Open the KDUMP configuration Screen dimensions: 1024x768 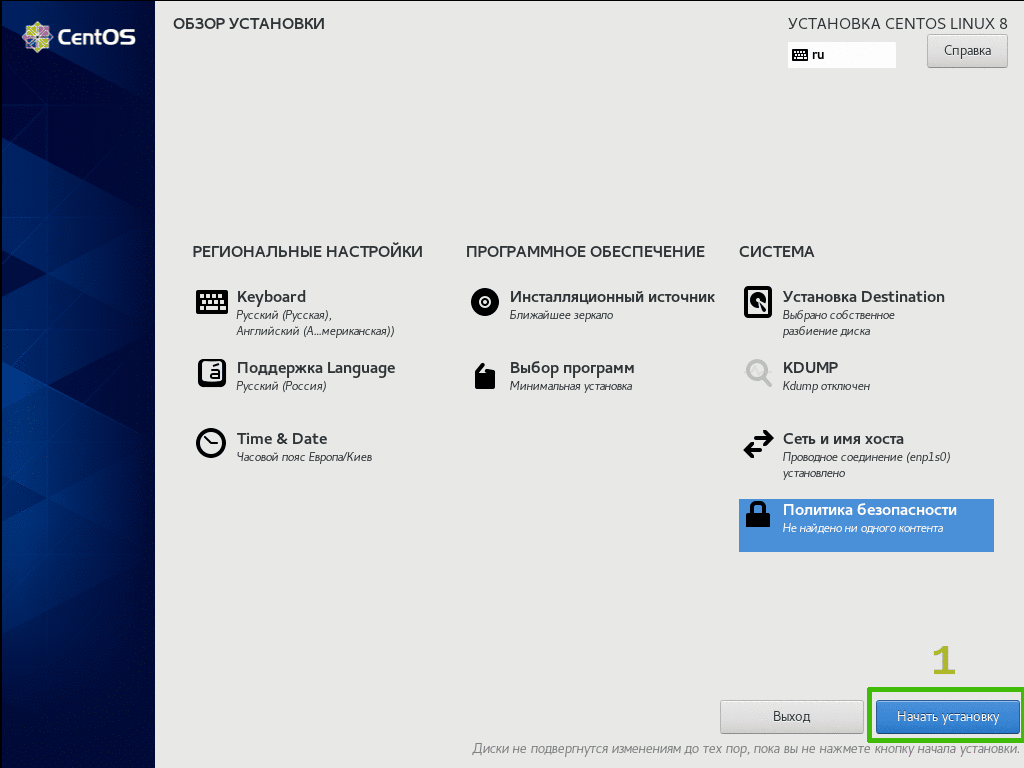pos(810,368)
